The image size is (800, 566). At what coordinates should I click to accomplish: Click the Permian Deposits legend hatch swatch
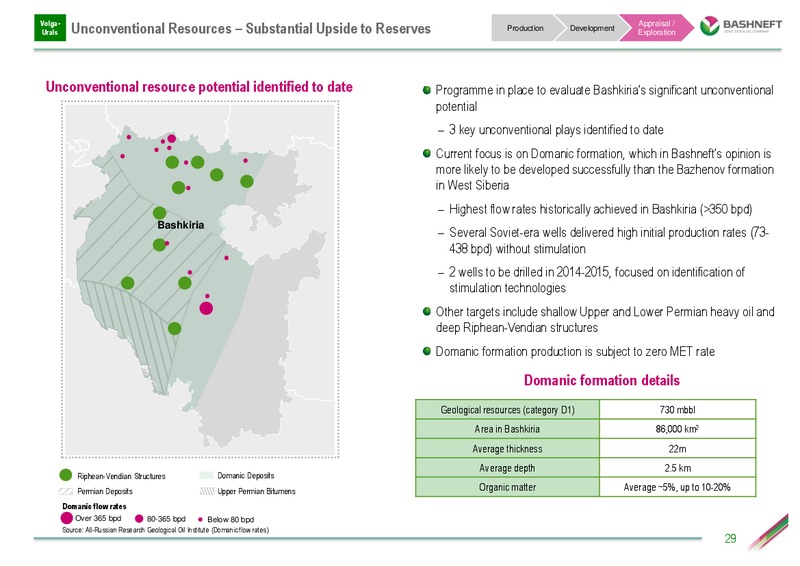pos(66,491)
